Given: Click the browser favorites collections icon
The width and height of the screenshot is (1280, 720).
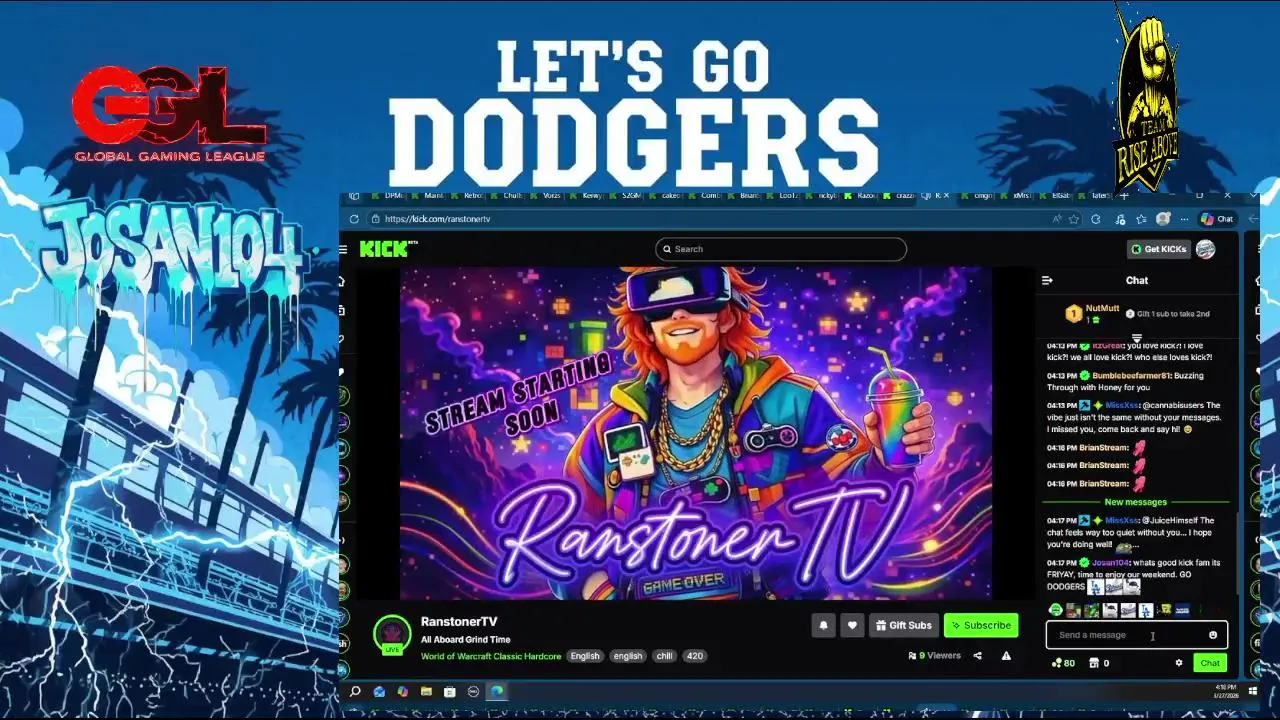Looking at the screenshot, I should [1143, 219].
